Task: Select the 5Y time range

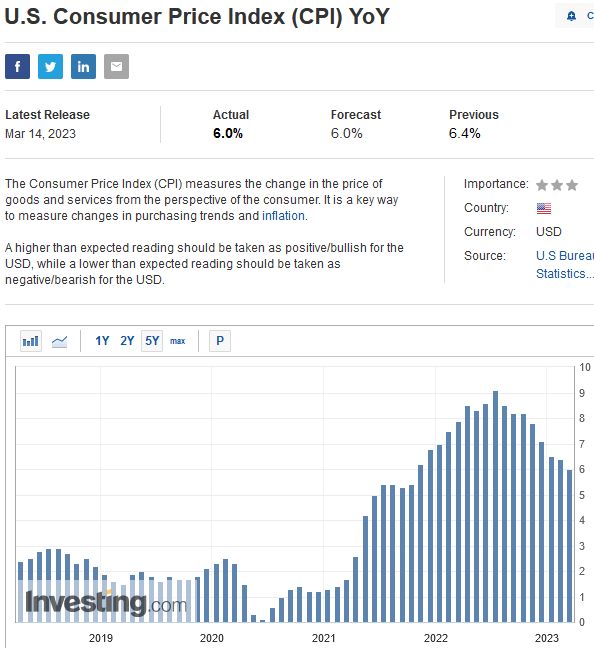Action: pos(152,341)
